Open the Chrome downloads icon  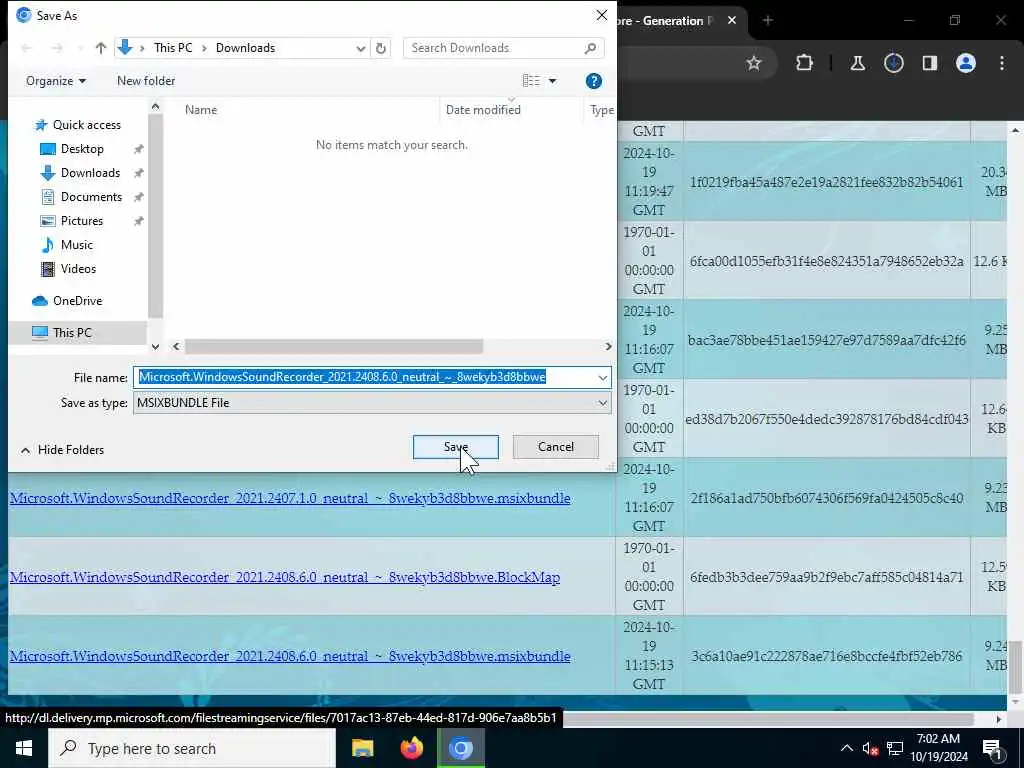(x=893, y=63)
